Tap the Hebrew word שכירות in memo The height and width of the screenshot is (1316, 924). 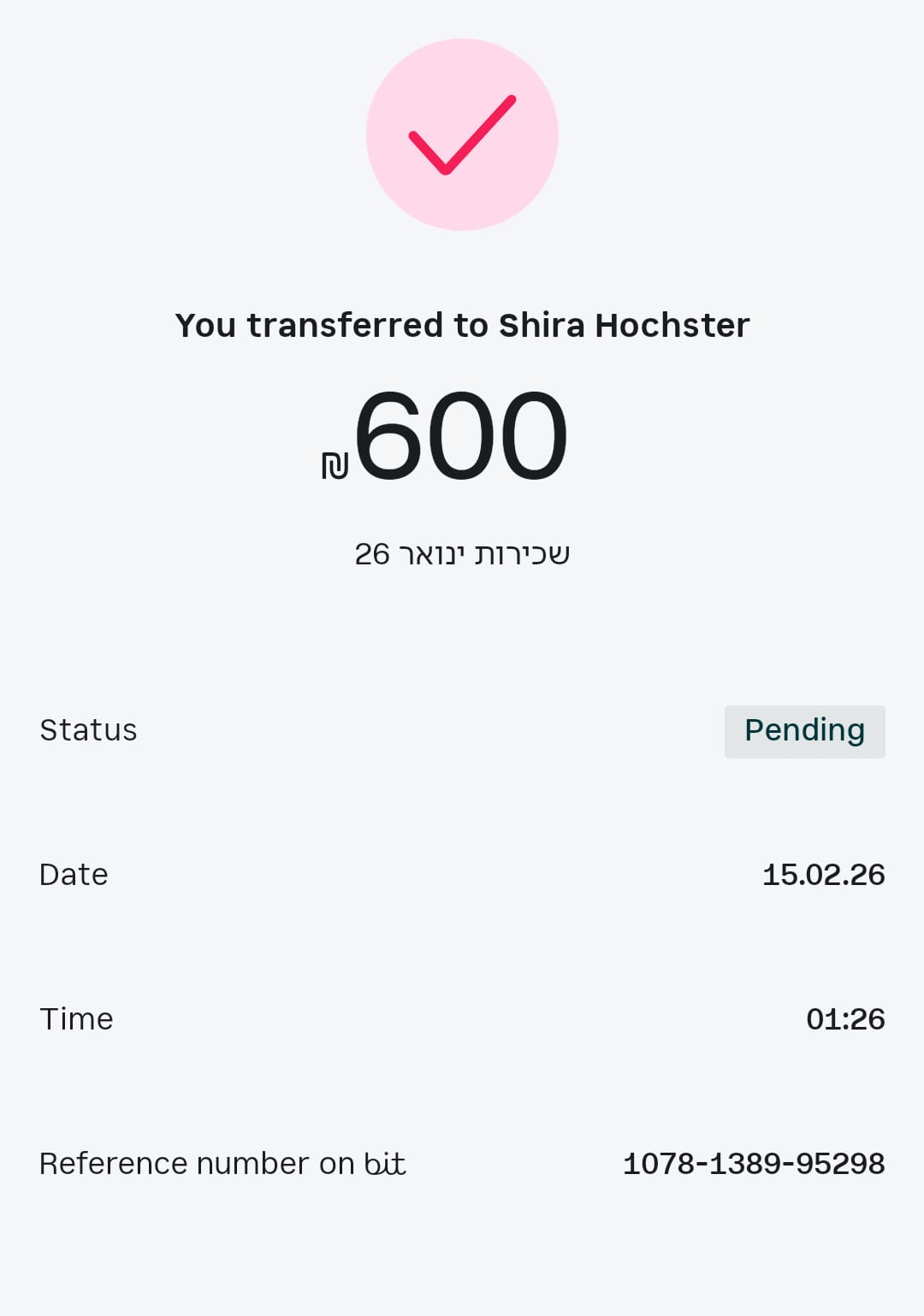(x=522, y=554)
